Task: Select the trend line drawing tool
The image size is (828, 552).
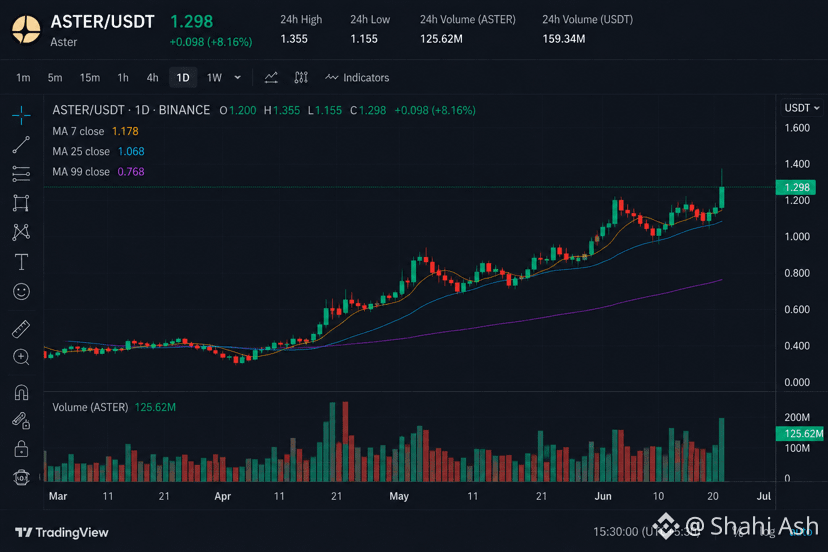Action: 21,145
